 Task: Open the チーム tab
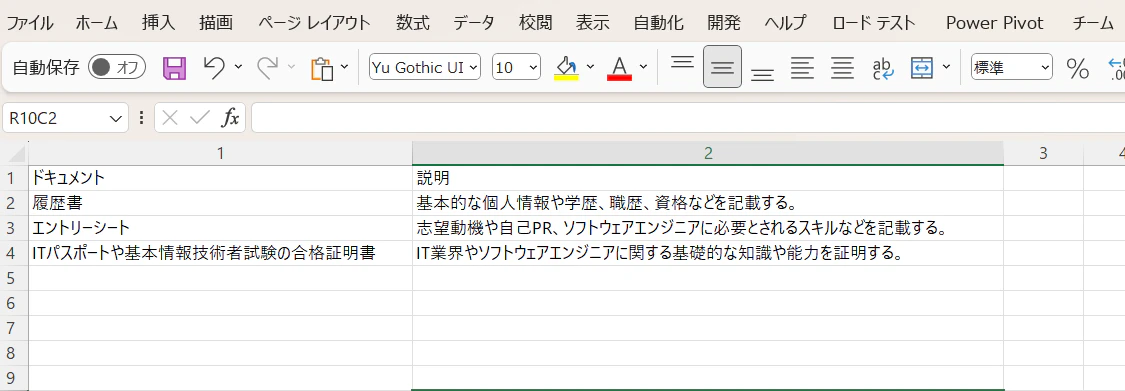click(1093, 23)
